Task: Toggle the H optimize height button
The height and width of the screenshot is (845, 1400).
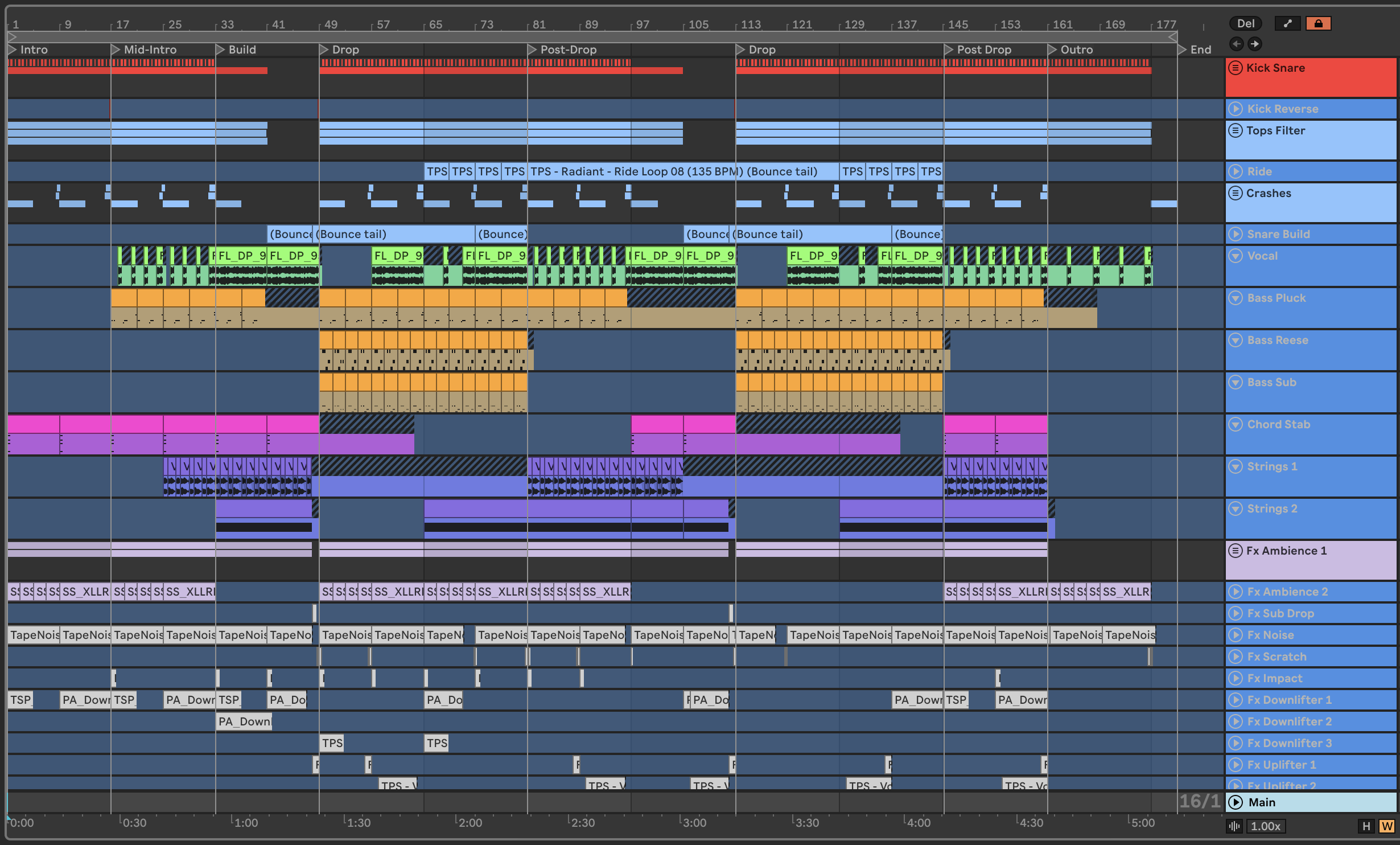Action: click(x=1366, y=826)
